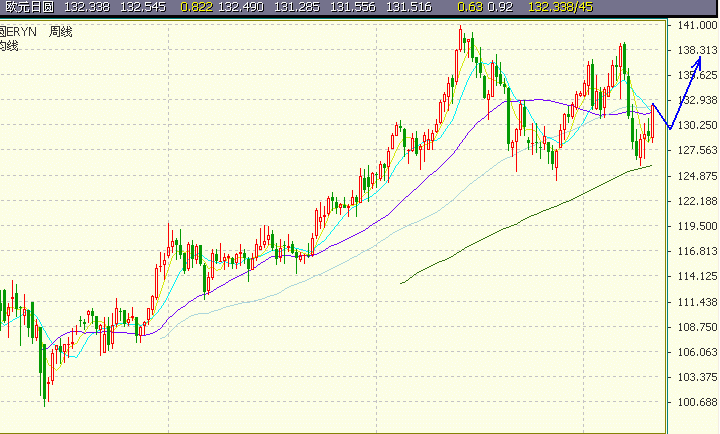Click the 141.000 price axis label
Screen dimensions: 720x434
(697, 25)
